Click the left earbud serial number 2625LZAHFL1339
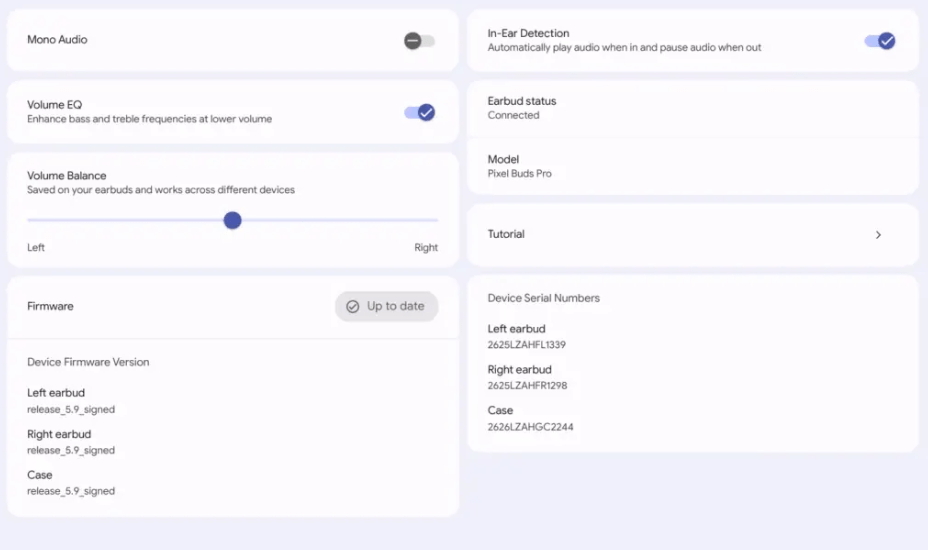This screenshot has width=928, height=550. pyautogui.click(x=527, y=345)
